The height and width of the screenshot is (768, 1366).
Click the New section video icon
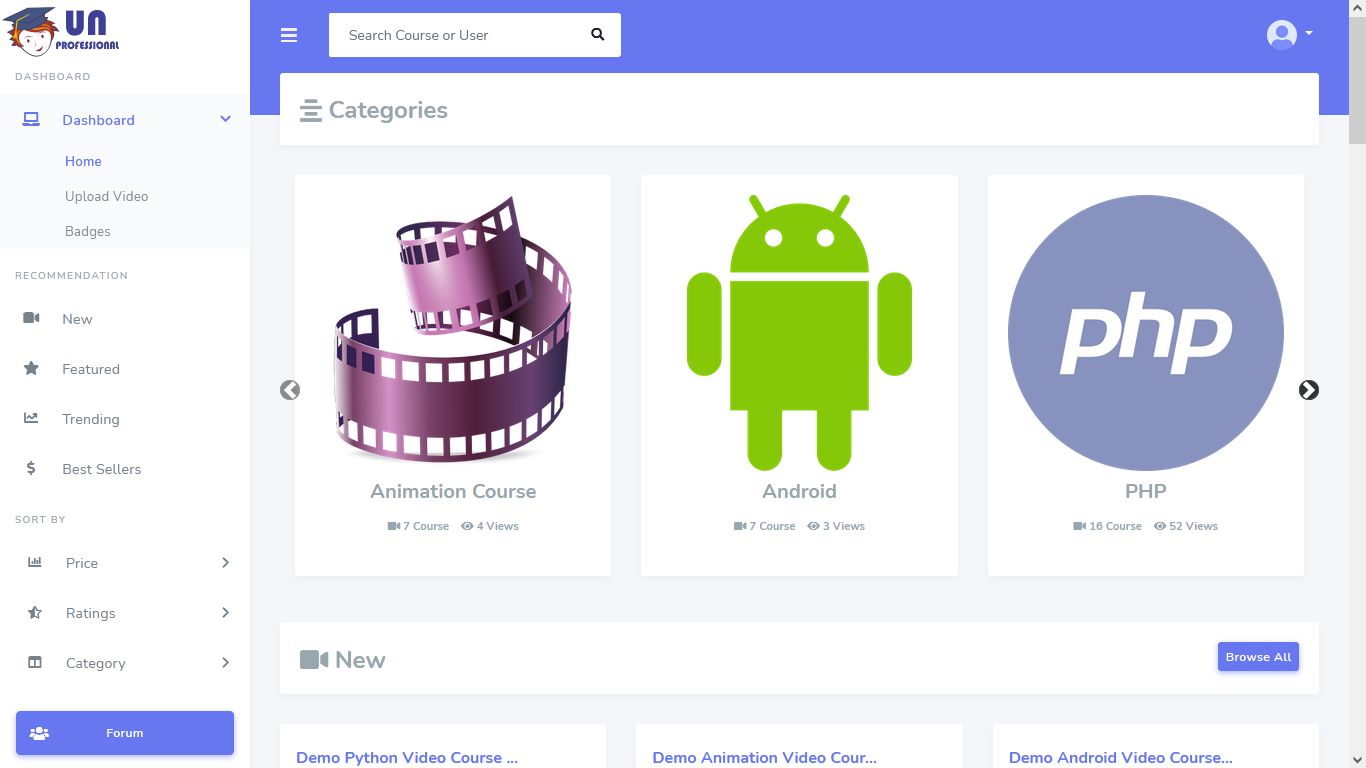[x=314, y=660]
